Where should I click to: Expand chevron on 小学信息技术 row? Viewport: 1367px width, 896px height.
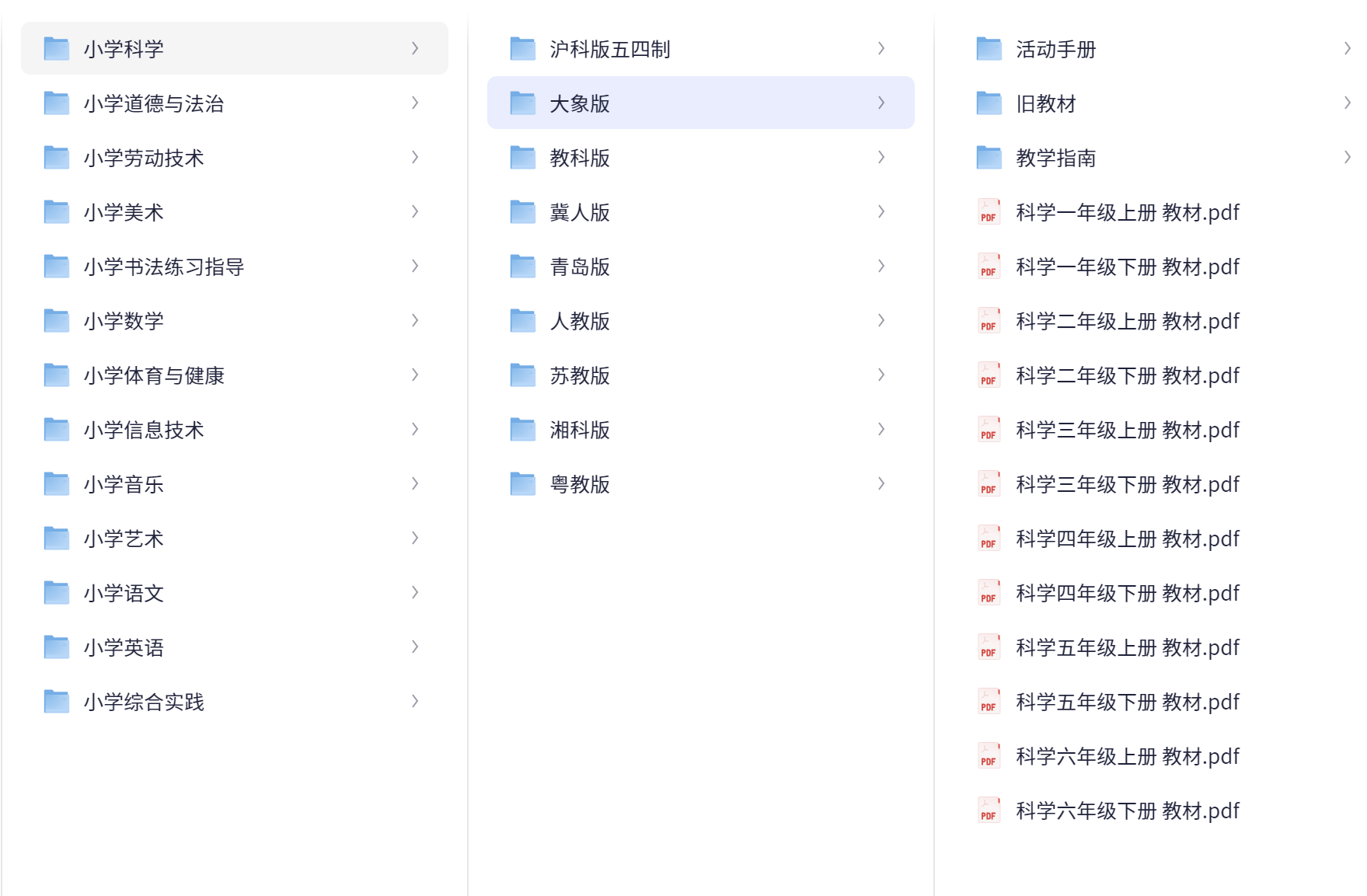pos(415,429)
